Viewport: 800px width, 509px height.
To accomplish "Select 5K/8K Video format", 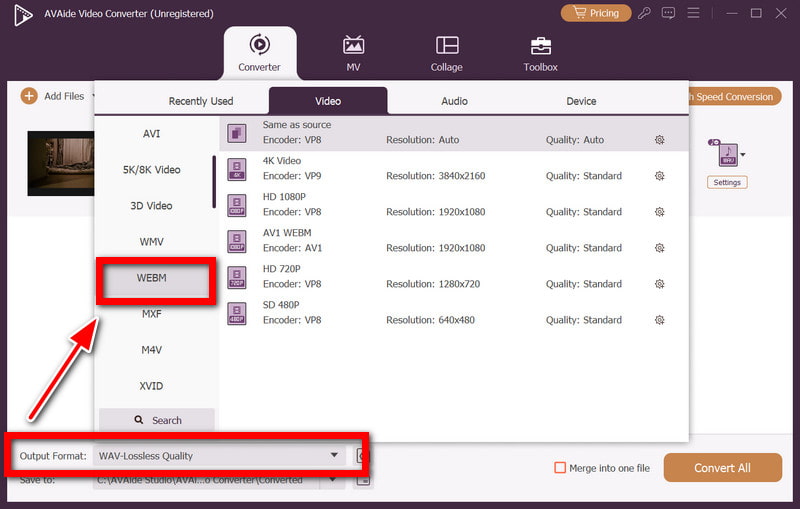I will 152,170.
